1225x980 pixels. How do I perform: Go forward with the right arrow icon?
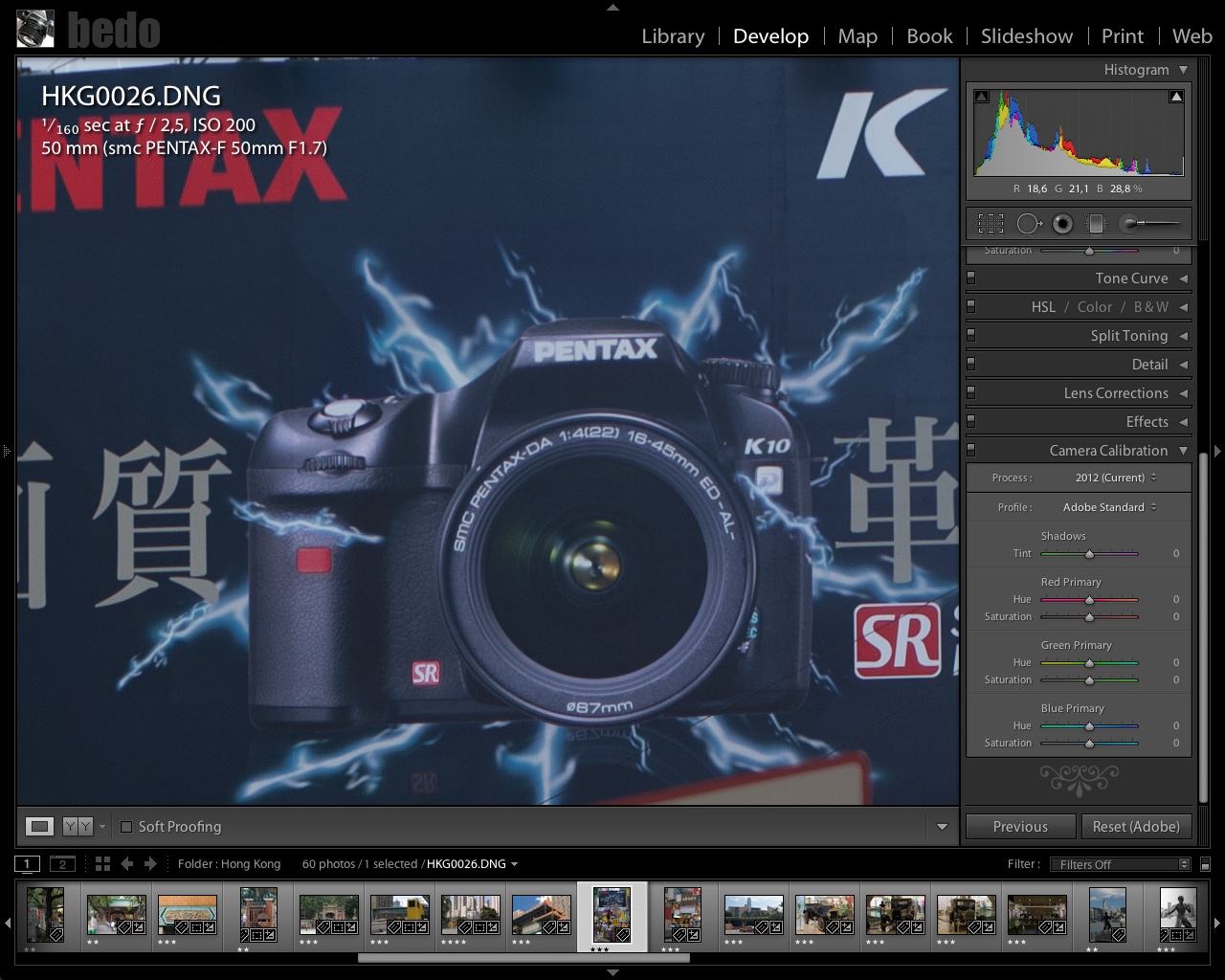tap(150, 864)
